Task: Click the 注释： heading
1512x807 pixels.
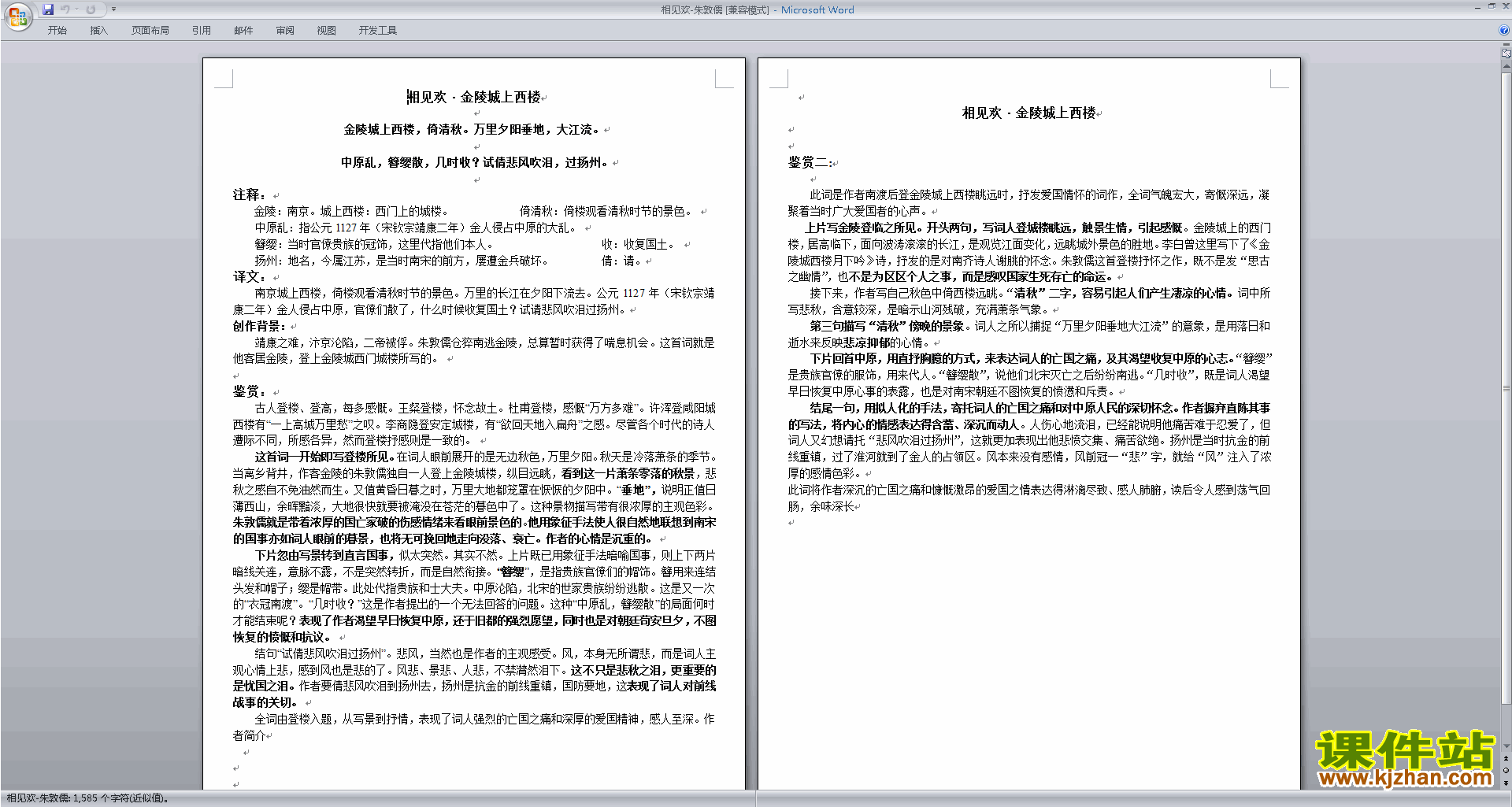Action: tap(250, 194)
